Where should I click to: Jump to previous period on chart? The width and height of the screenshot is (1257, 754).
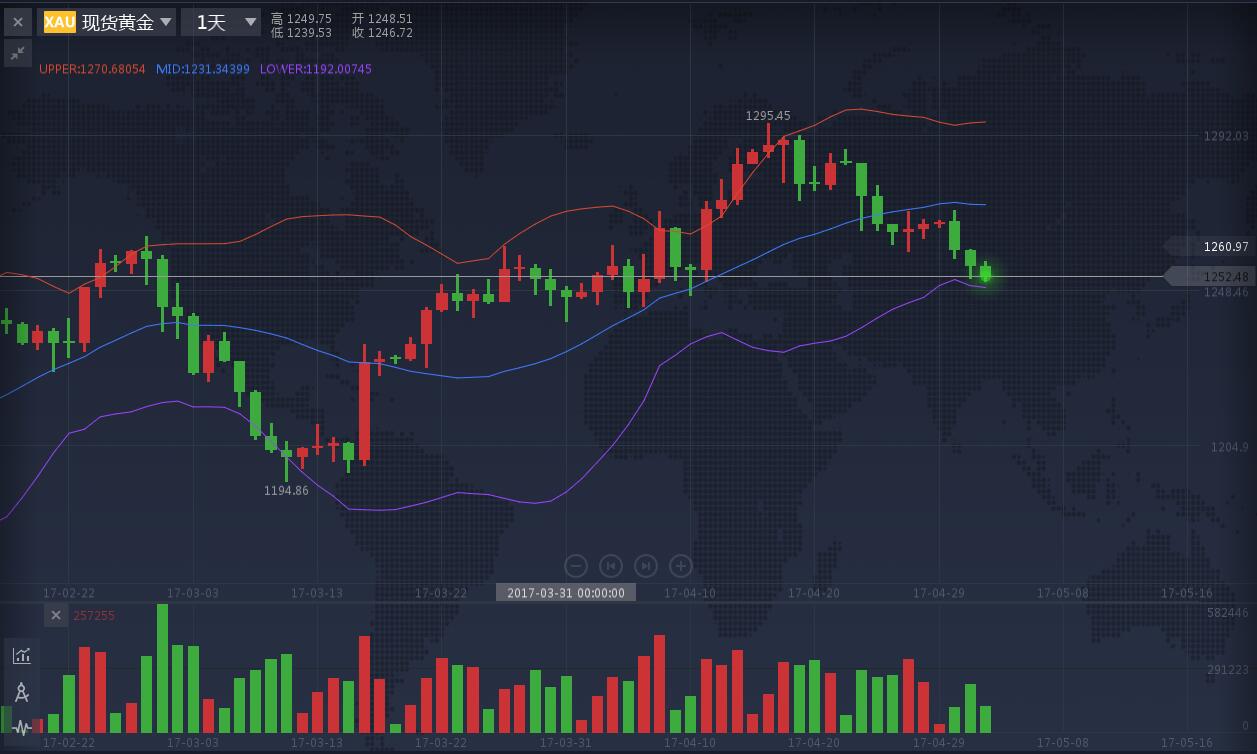(611, 566)
